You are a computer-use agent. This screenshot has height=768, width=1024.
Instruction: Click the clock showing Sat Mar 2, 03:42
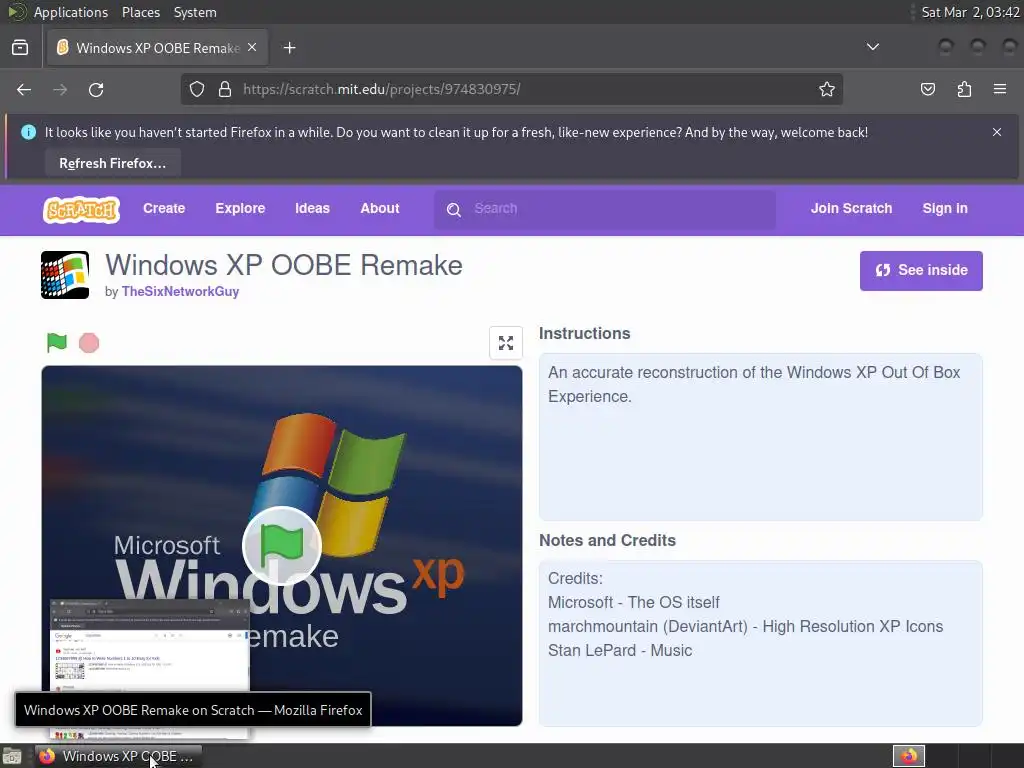click(970, 12)
